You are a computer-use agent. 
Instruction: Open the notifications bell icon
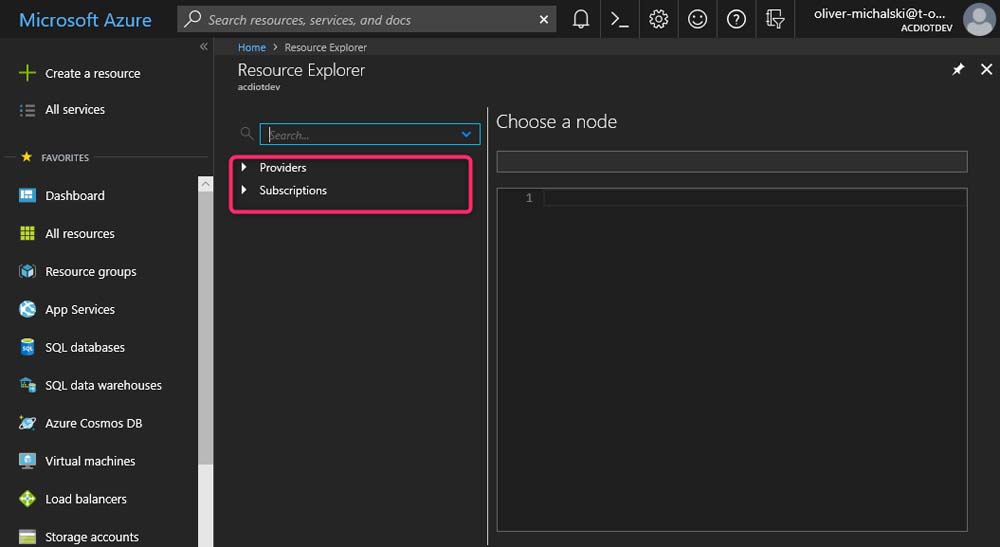click(581, 19)
